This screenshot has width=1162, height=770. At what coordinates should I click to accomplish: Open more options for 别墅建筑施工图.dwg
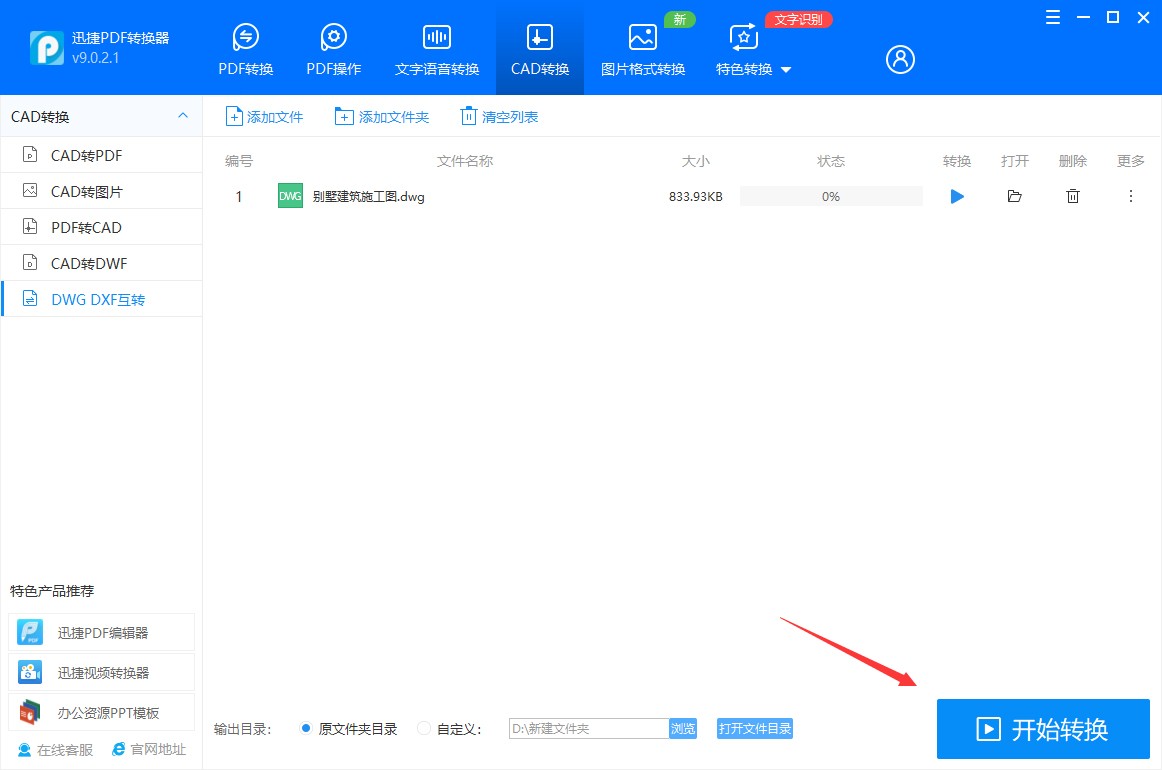[1131, 196]
